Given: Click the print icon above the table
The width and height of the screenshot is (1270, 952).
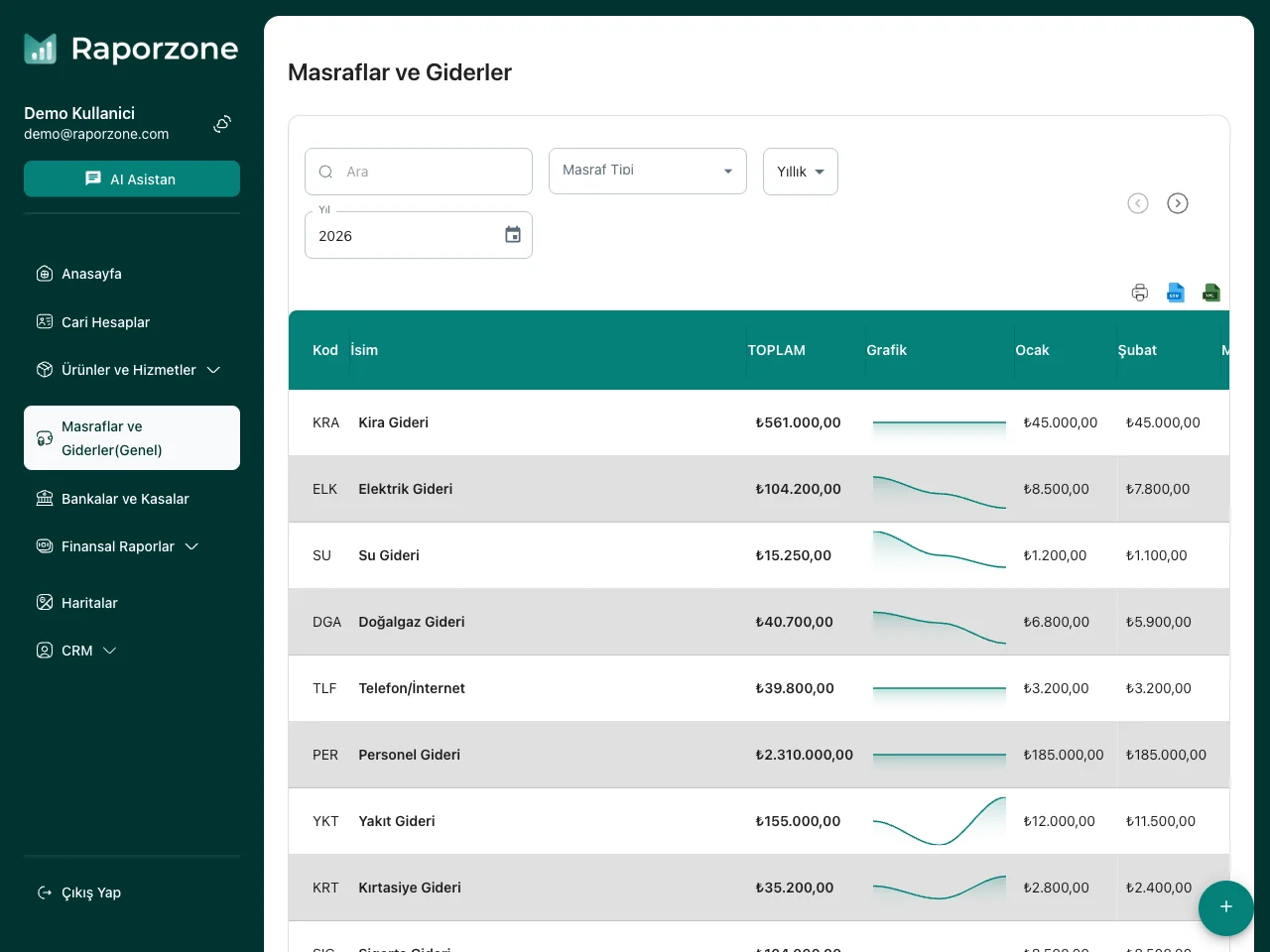Looking at the screenshot, I should tap(1139, 293).
